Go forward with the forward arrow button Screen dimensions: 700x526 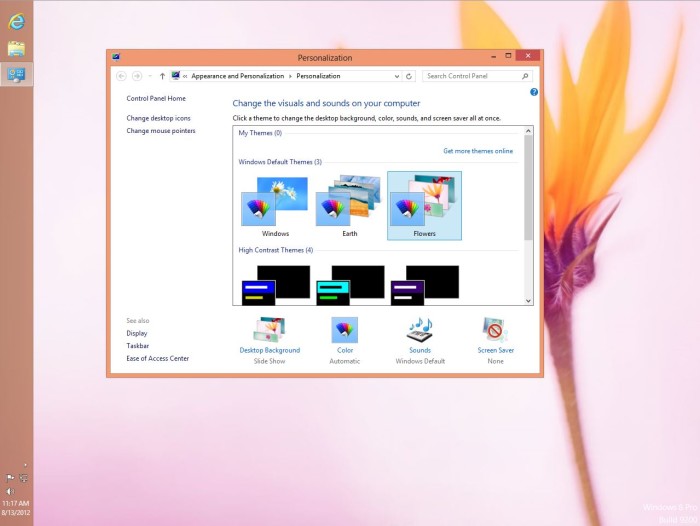click(137, 76)
